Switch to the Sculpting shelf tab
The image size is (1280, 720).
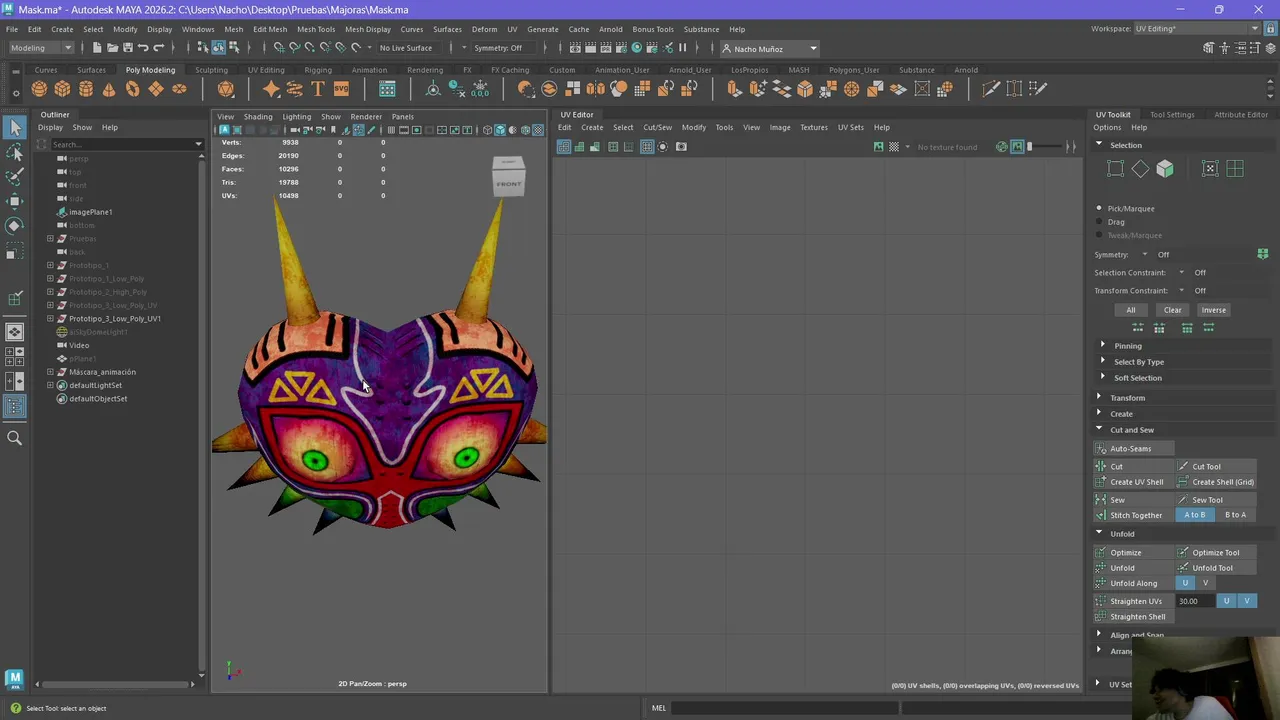[x=211, y=70]
